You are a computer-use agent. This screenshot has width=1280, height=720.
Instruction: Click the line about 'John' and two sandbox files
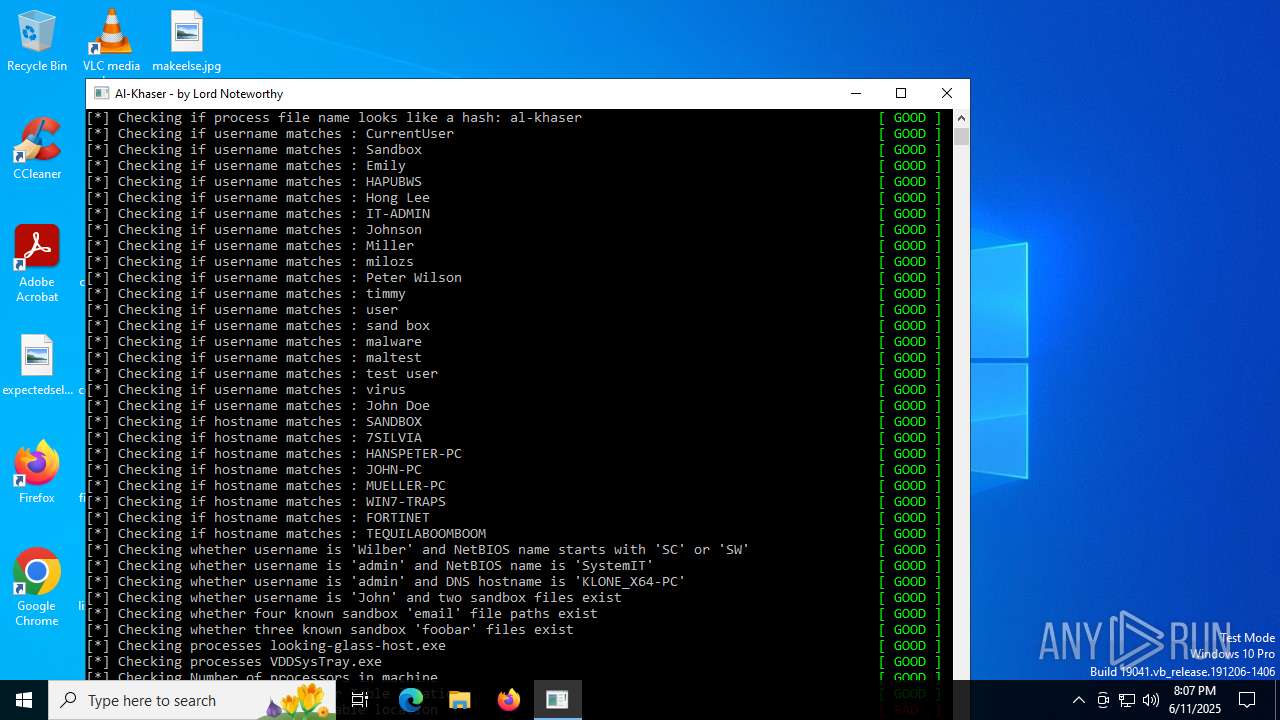pos(354,598)
